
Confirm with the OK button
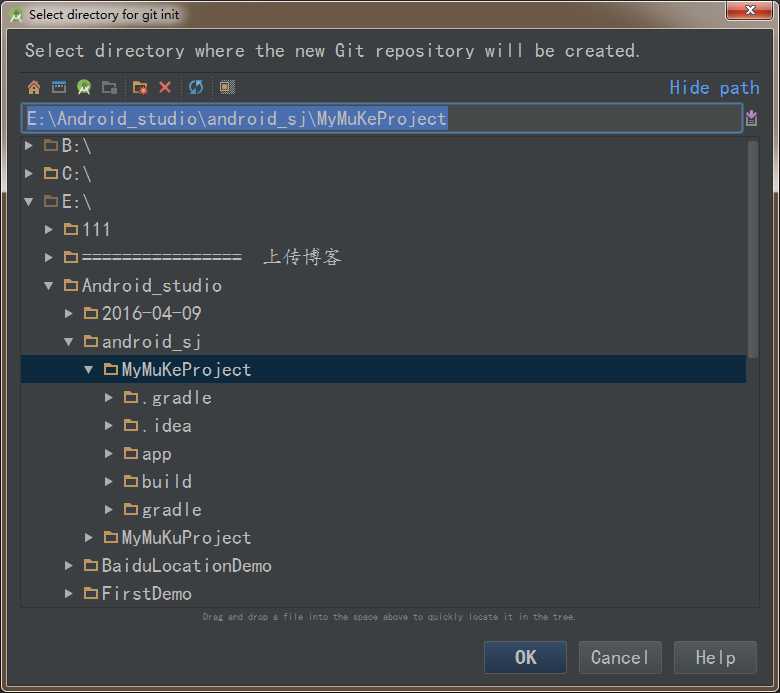525,657
